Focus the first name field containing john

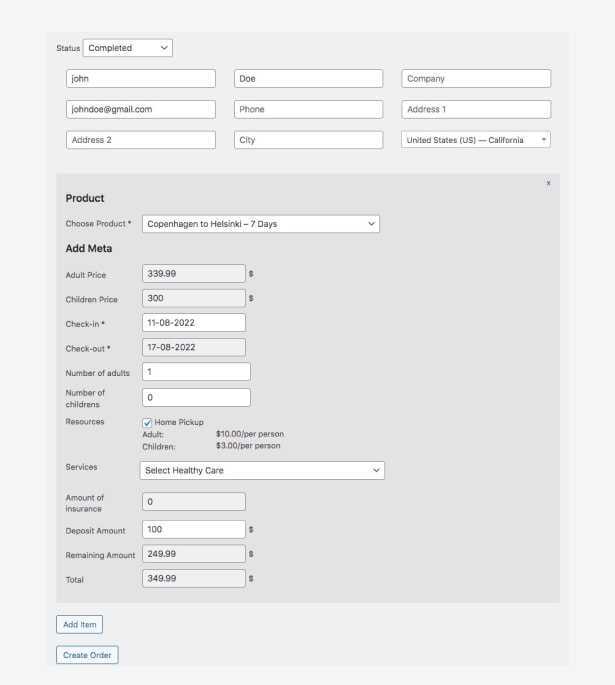[x=141, y=79]
